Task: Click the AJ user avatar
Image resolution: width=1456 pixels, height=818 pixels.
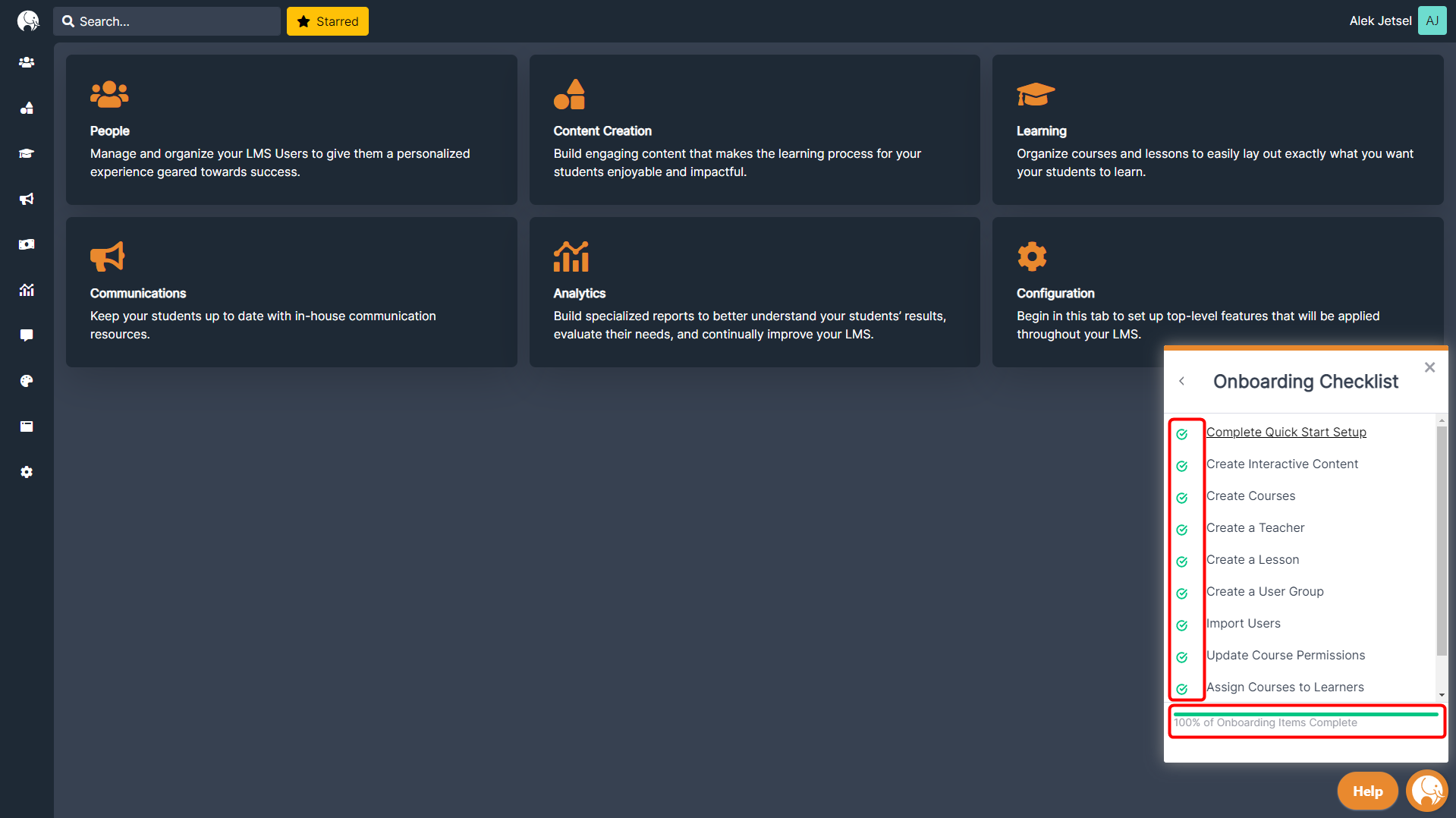Action: click(x=1432, y=20)
